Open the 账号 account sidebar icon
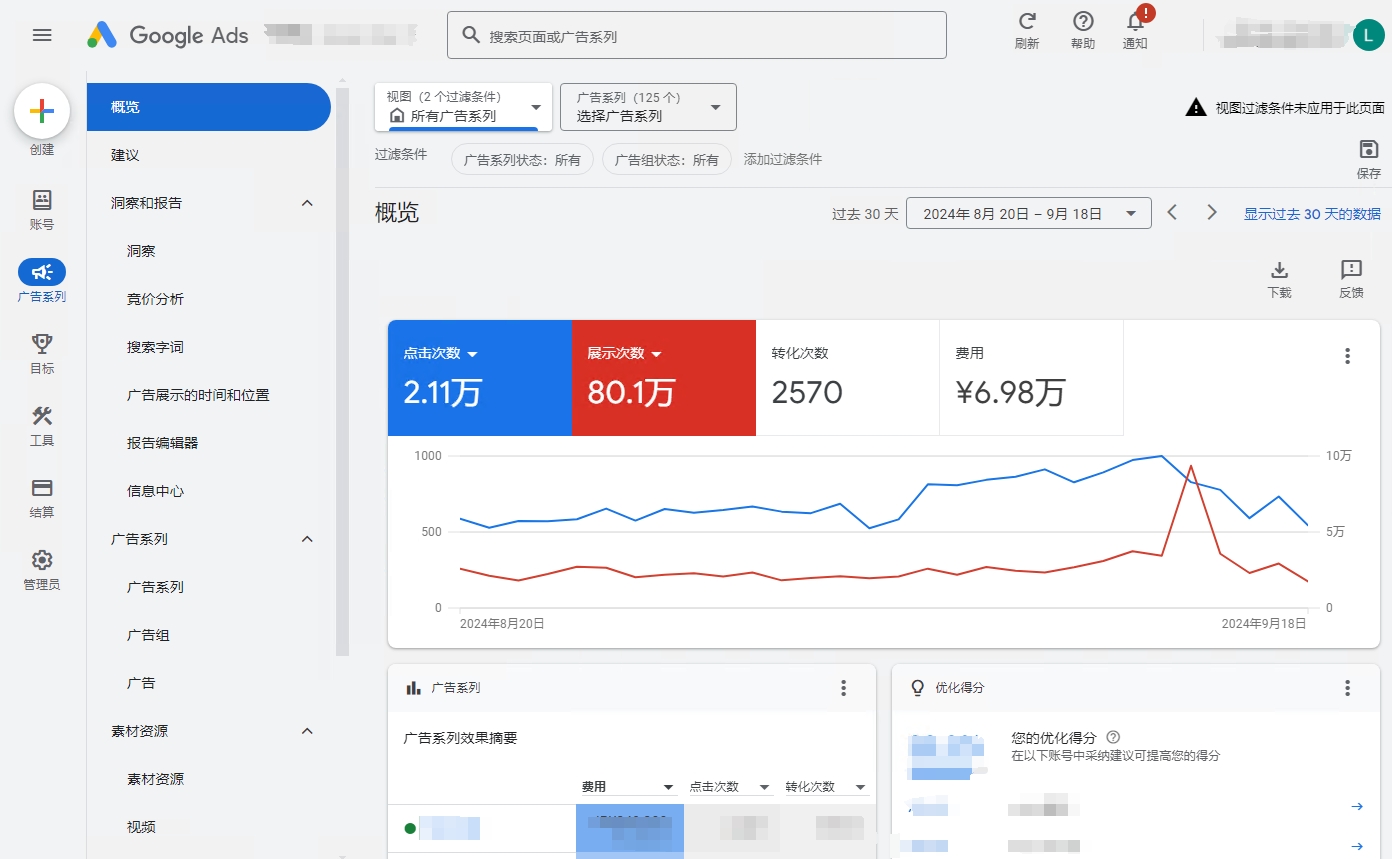Screen dimensions: 1392x859 tap(42, 199)
